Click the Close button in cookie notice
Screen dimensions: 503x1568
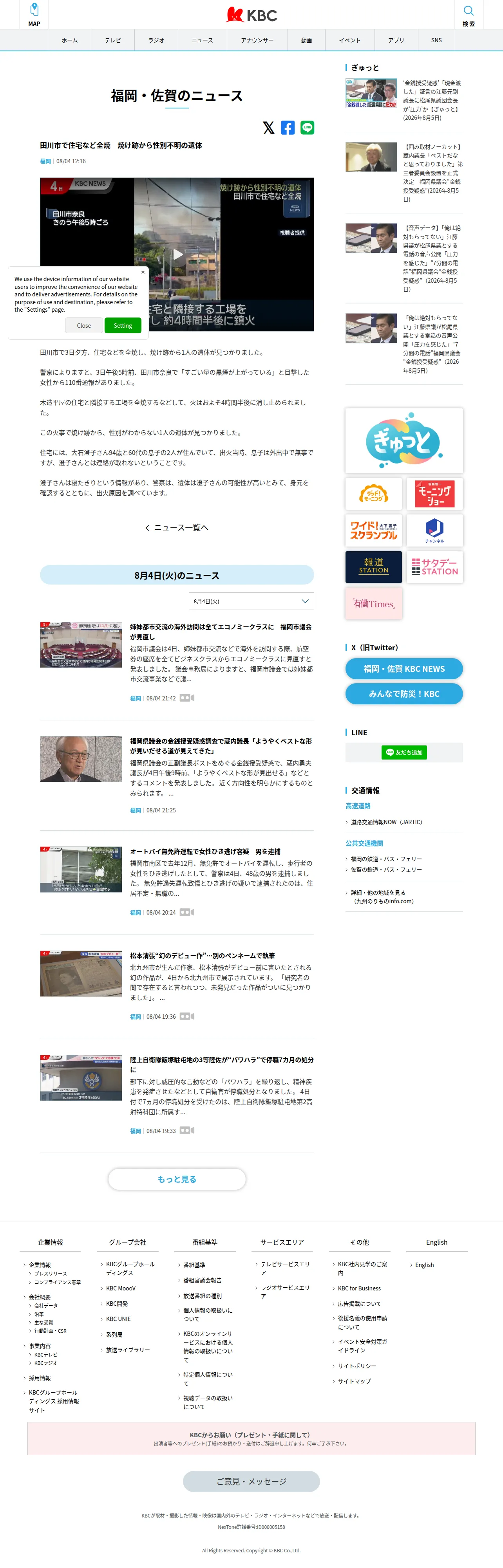(x=84, y=326)
